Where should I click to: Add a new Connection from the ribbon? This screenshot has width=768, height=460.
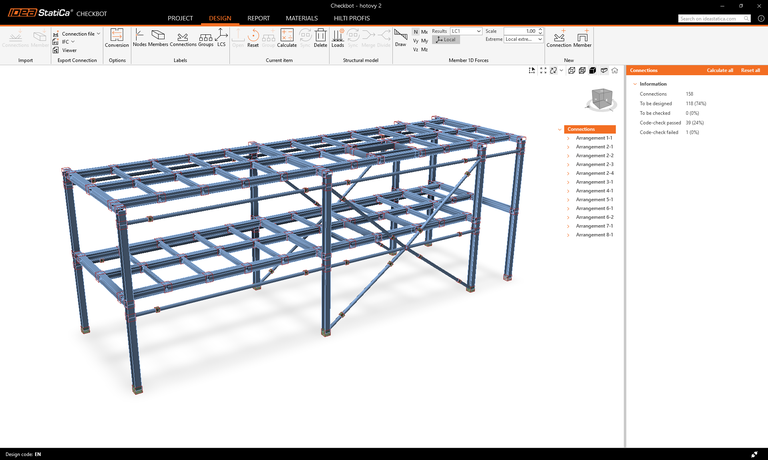pyautogui.click(x=559, y=38)
